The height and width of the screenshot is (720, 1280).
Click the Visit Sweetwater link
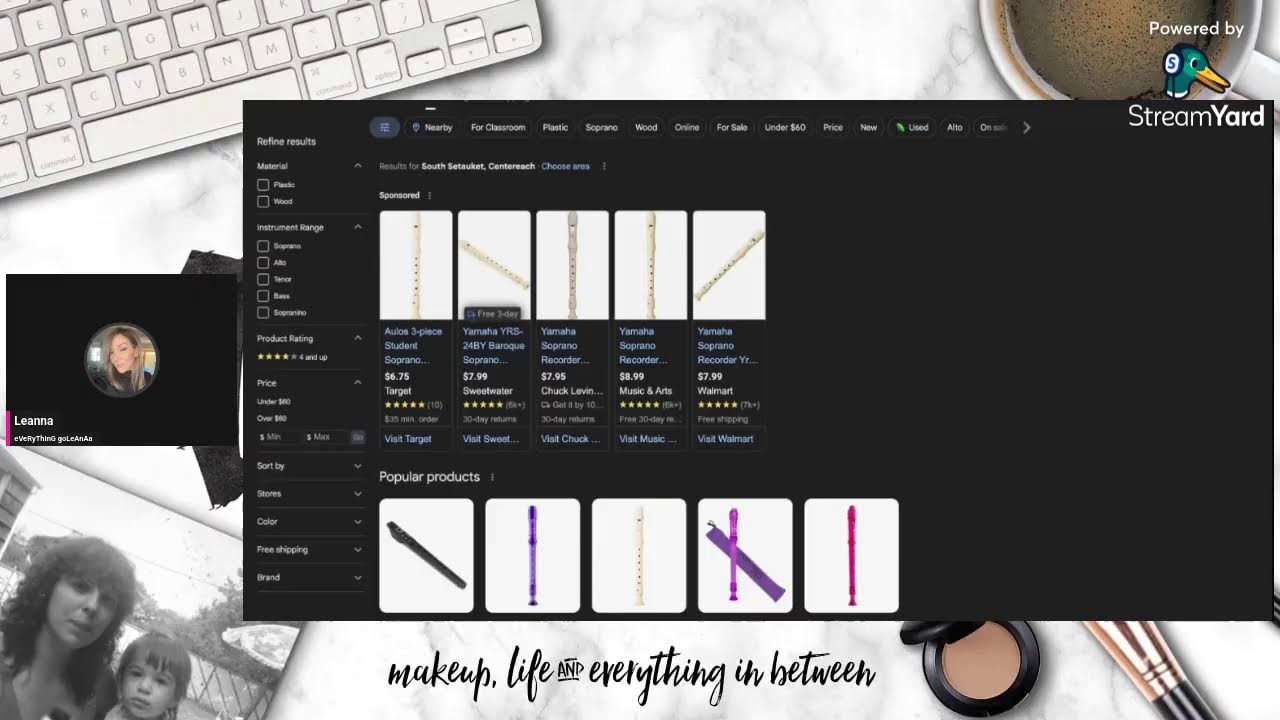point(491,439)
